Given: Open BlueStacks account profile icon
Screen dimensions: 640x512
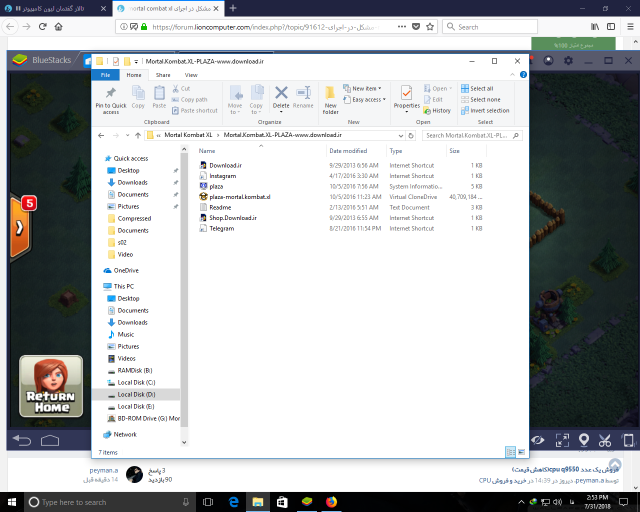Looking at the screenshot, I should pyautogui.click(x=549, y=60).
